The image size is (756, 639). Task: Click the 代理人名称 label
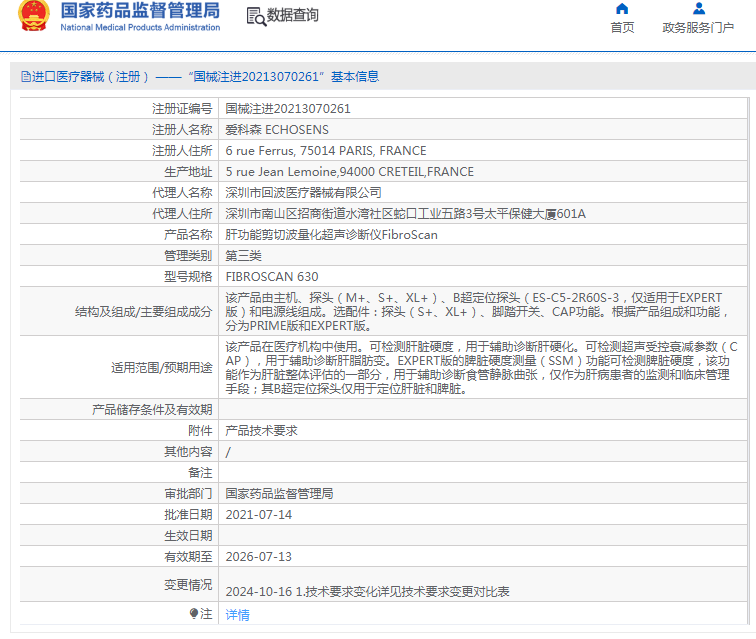(182, 193)
